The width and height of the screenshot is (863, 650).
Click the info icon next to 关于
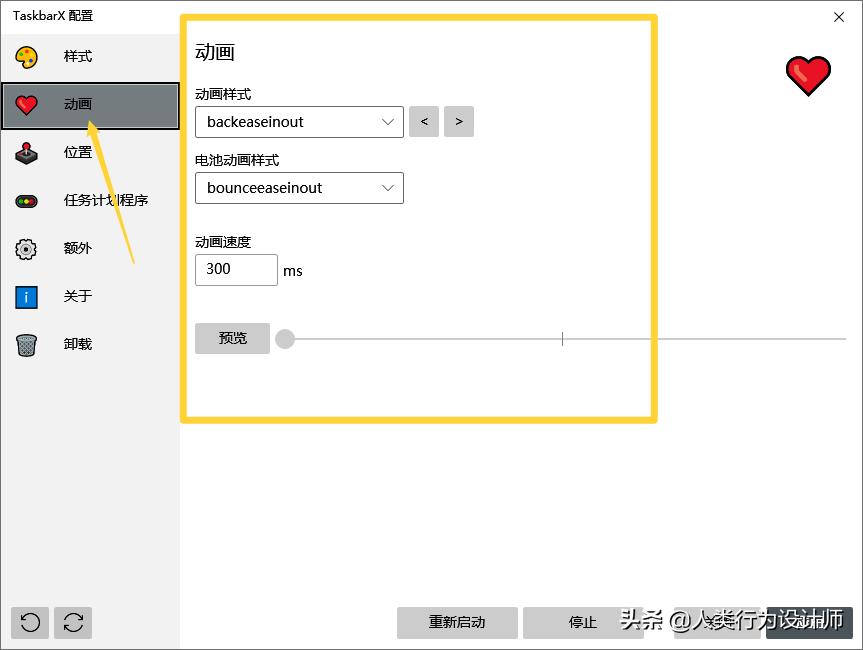[25, 296]
